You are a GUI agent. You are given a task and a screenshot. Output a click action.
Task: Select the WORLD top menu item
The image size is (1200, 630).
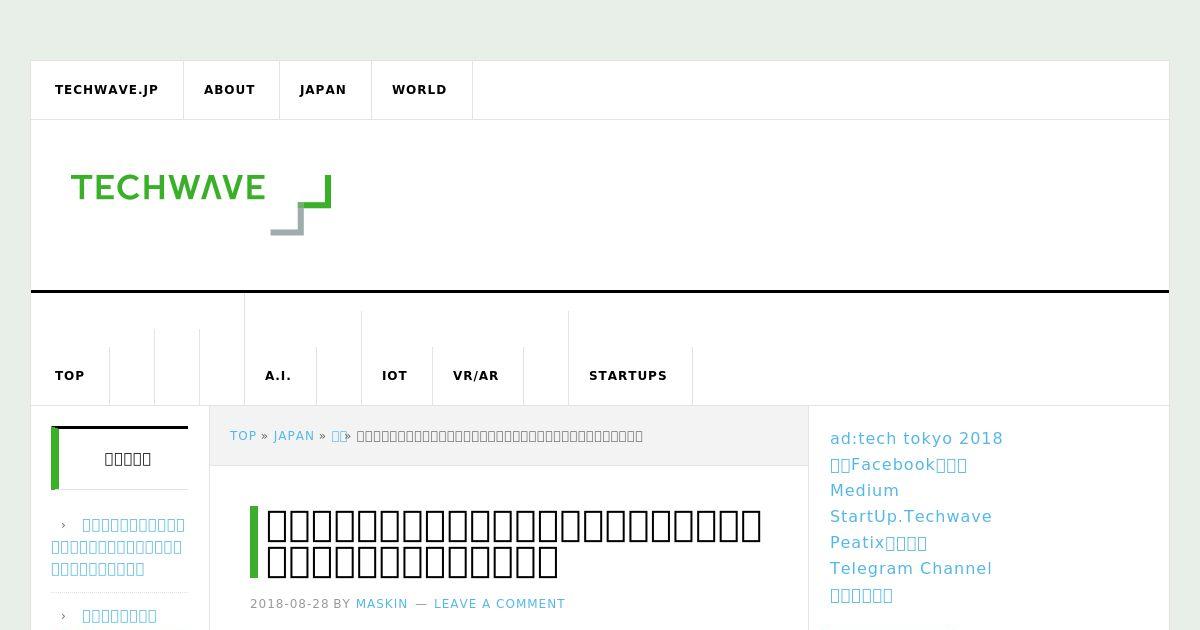click(420, 90)
